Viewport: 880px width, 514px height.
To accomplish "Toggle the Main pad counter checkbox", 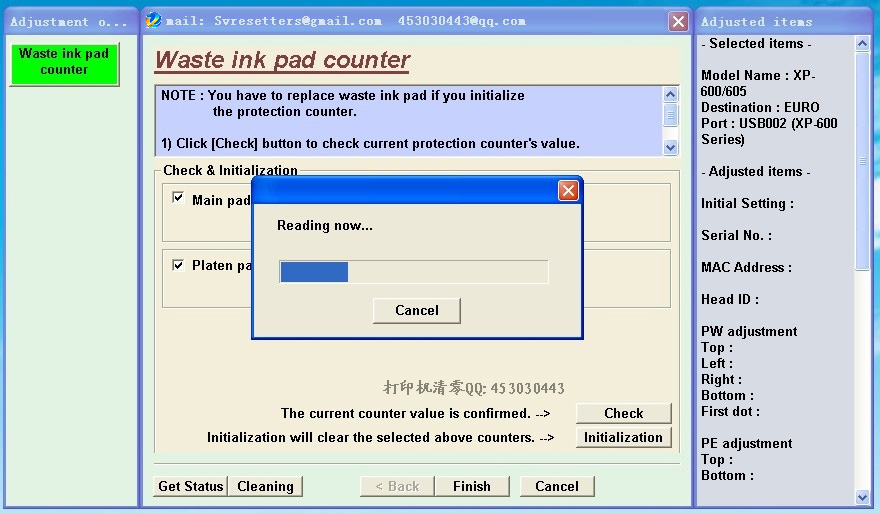I will (178, 198).
